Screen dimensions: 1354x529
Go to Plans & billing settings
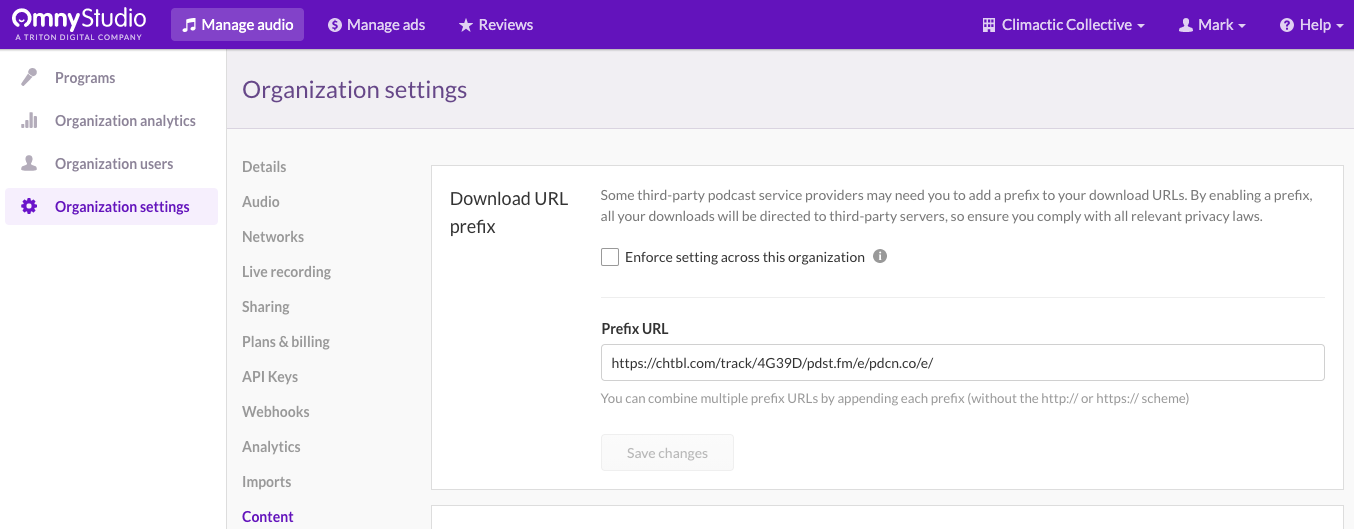click(x=286, y=342)
